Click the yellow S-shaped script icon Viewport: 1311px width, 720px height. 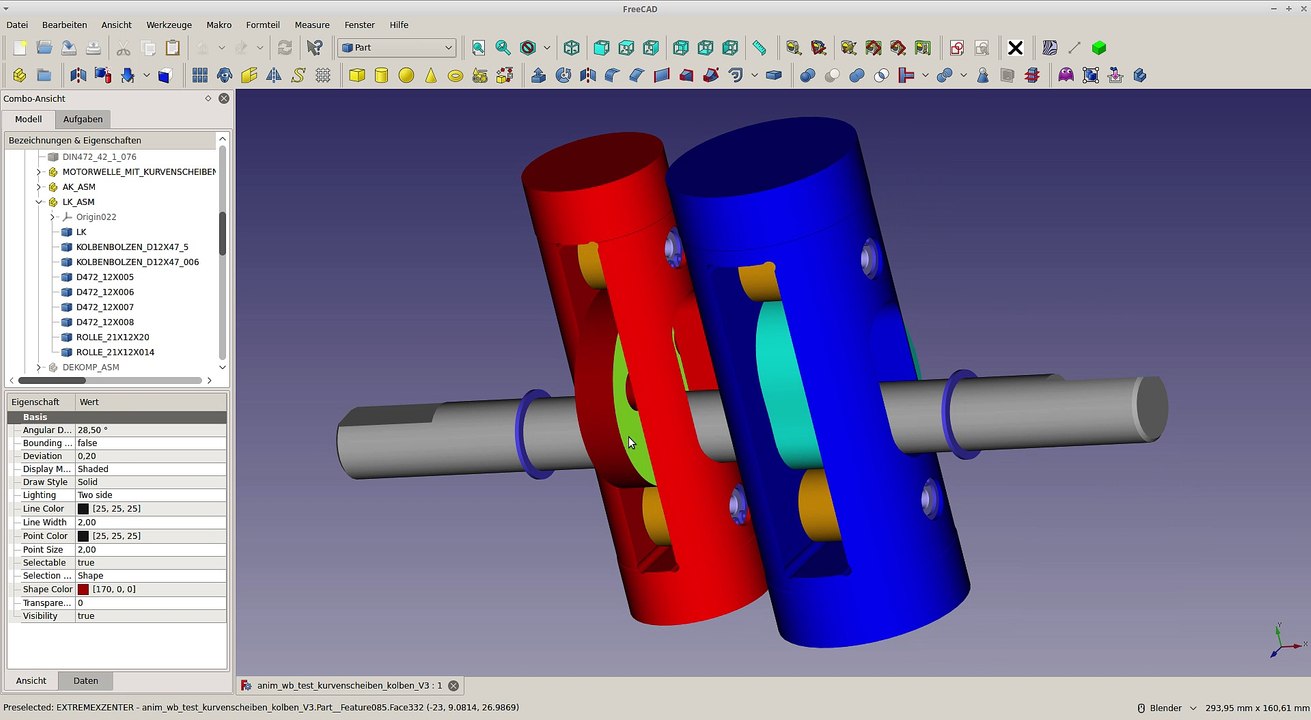point(298,75)
